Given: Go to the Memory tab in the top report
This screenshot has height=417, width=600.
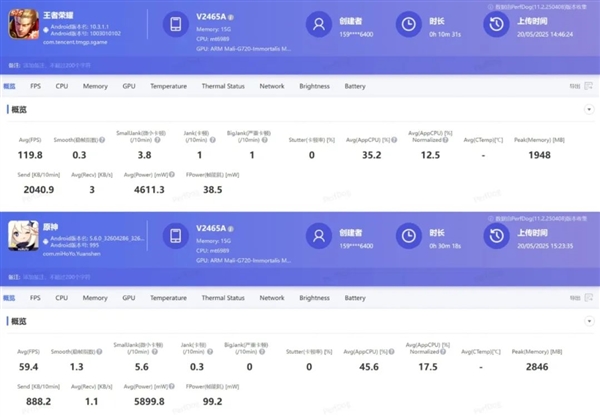Looking at the screenshot, I should [x=95, y=86].
